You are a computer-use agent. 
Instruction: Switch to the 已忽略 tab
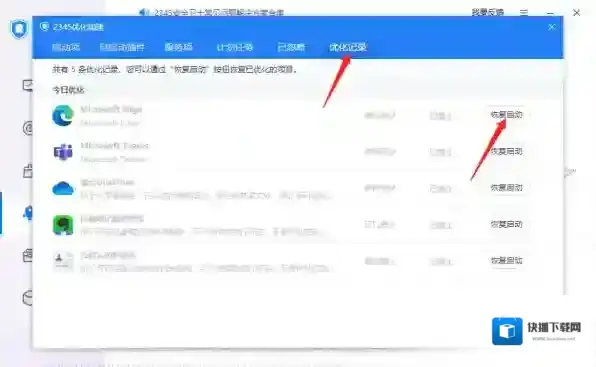click(x=291, y=47)
